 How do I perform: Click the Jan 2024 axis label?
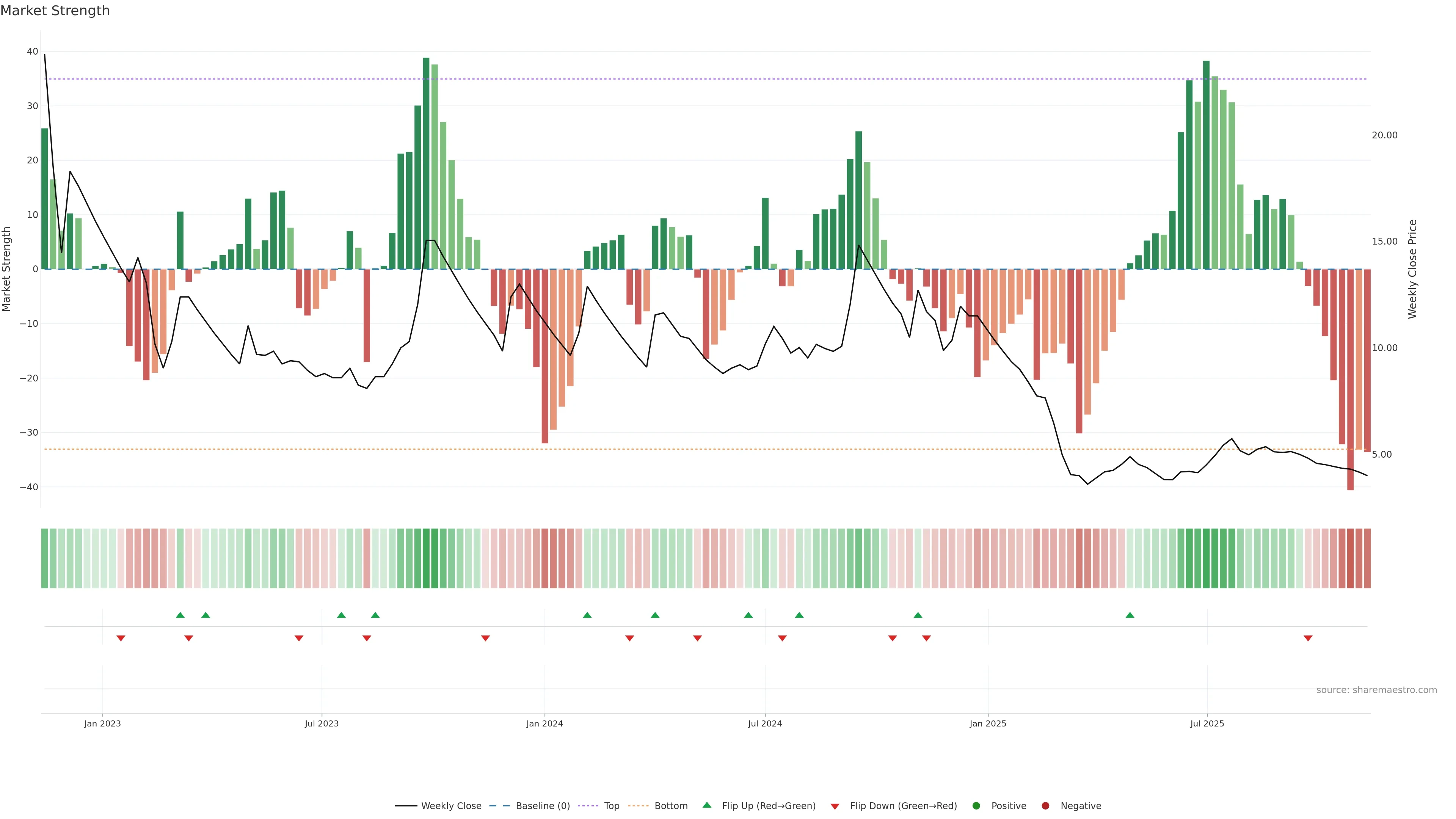click(x=544, y=723)
